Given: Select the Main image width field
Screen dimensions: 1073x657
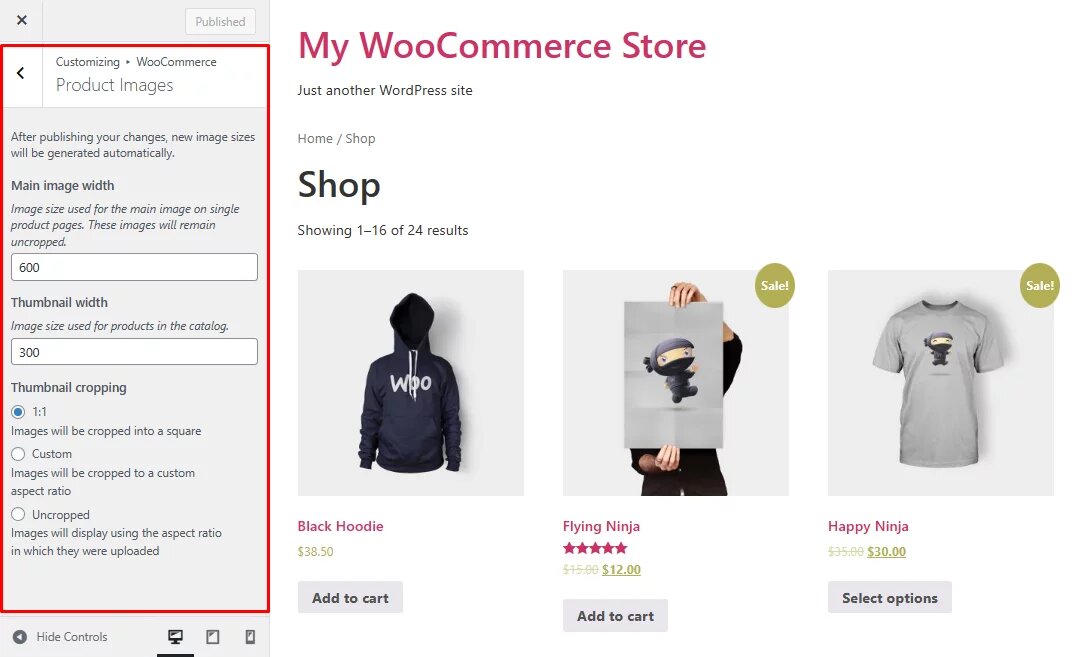Looking at the screenshot, I should tap(134, 267).
